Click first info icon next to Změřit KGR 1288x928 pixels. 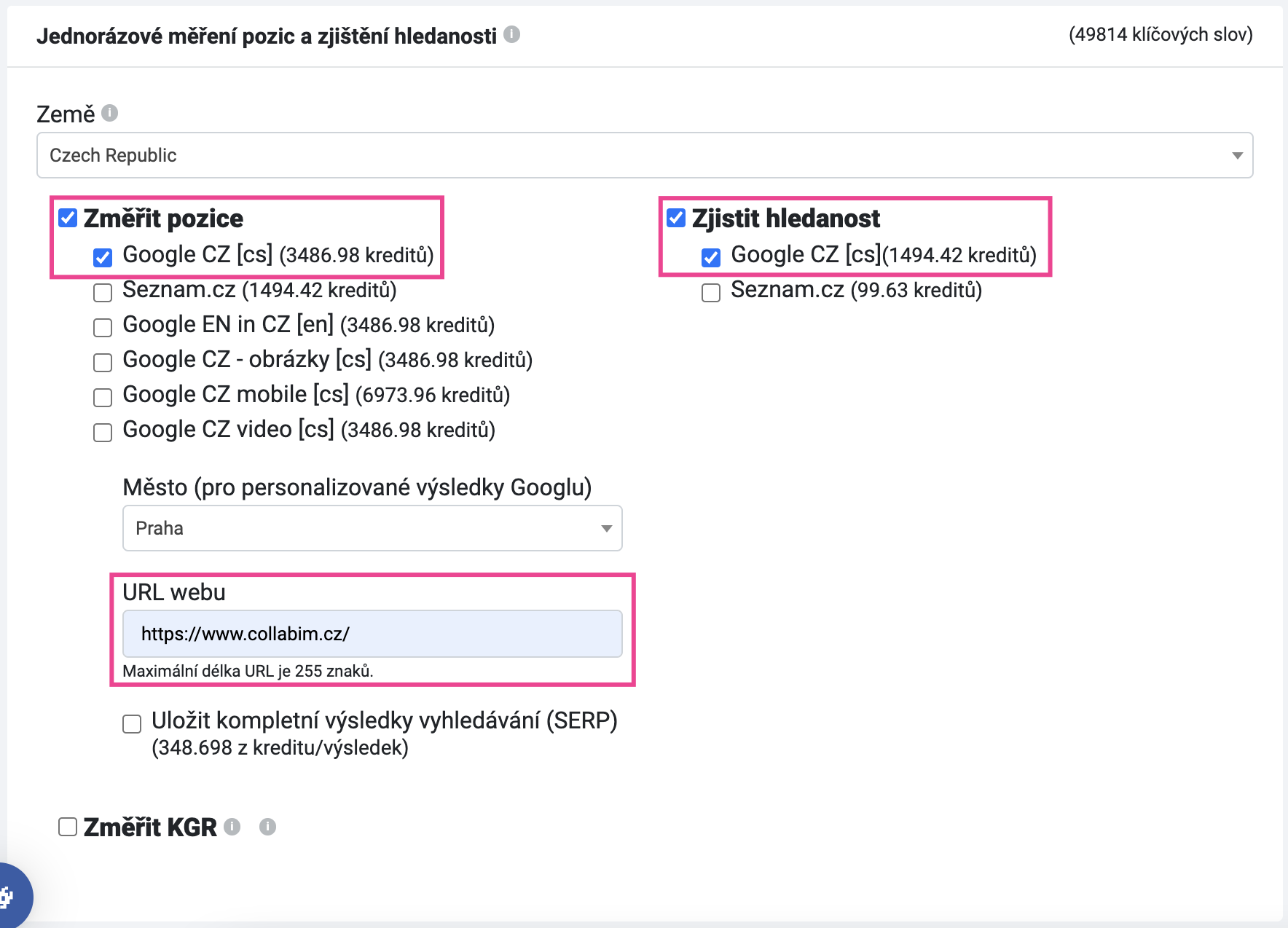[232, 827]
